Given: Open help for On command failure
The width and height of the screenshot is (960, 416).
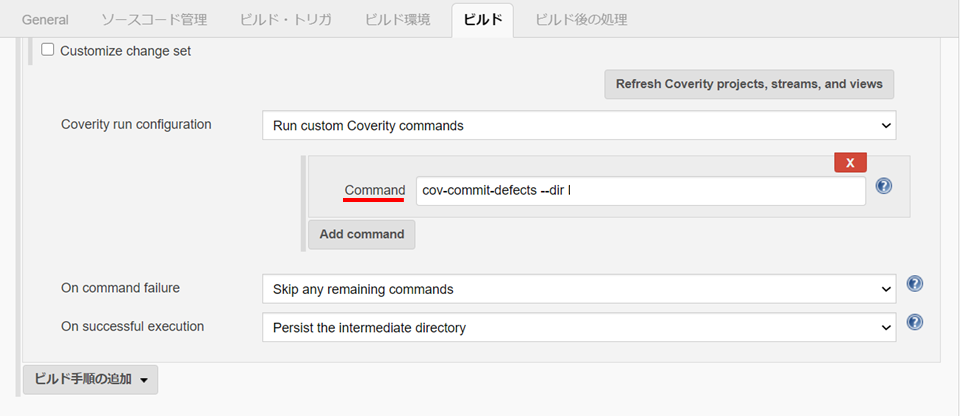Looking at the screenshot, I should click(x=914, y=284).
